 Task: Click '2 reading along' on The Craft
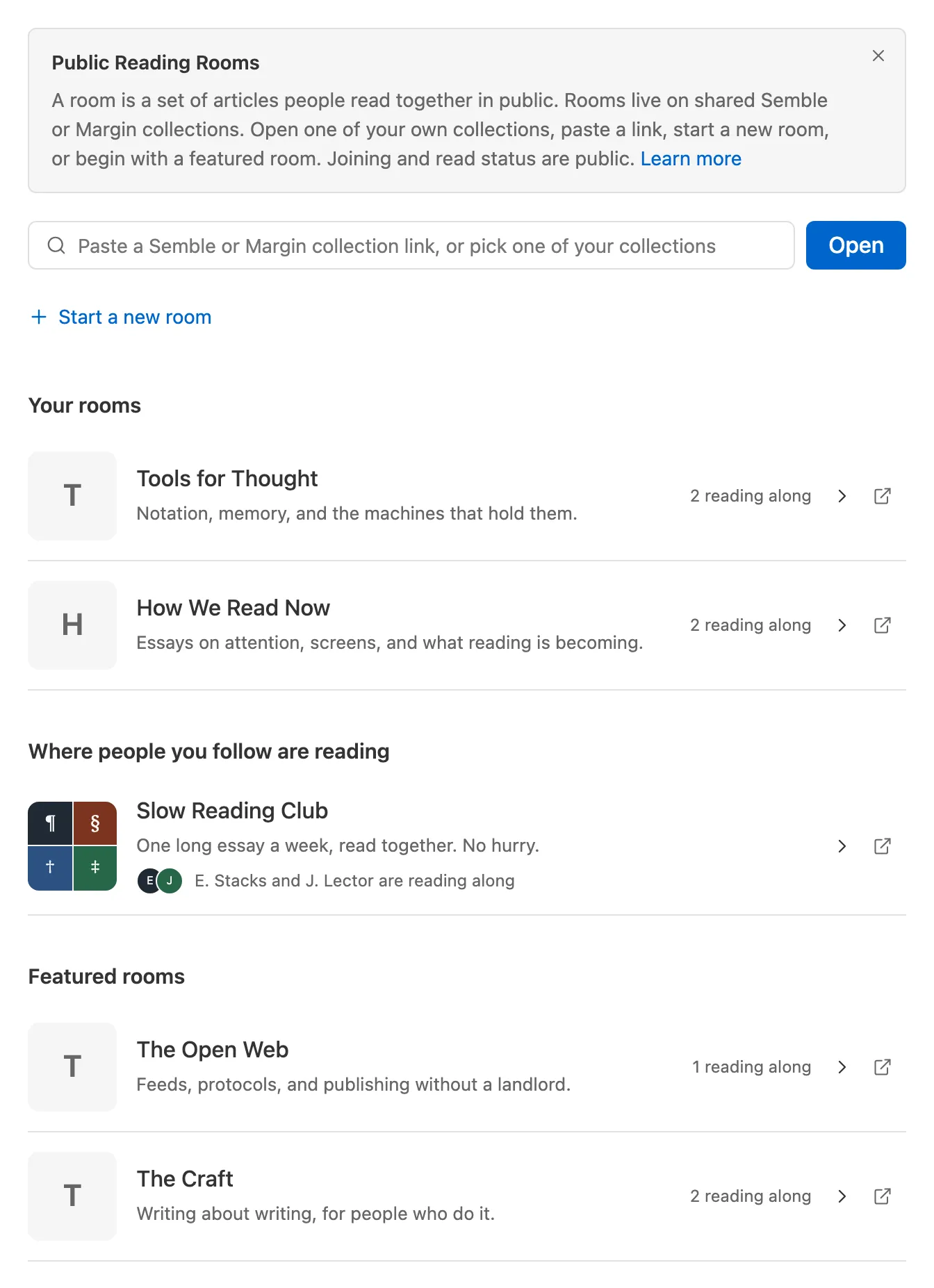[x=751, y=1196]
